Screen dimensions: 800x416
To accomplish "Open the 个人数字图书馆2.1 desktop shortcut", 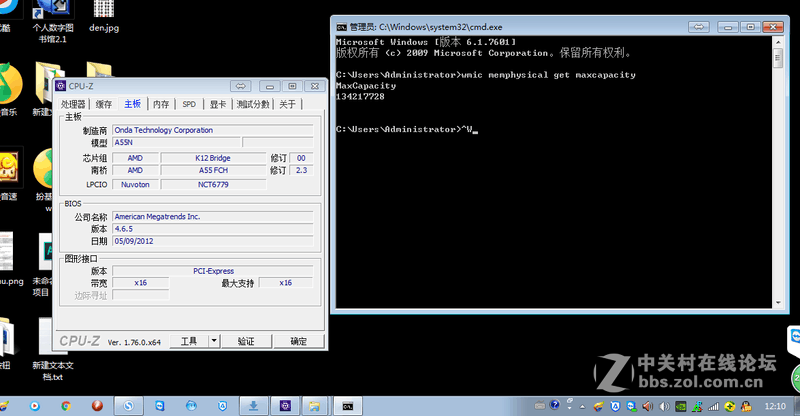I will [x=53, y=21].
